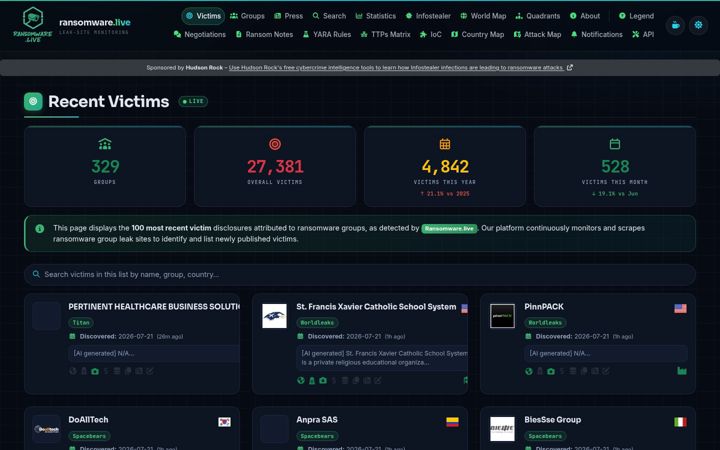Click the Recent Victims target icon

(x=33, y=101)
